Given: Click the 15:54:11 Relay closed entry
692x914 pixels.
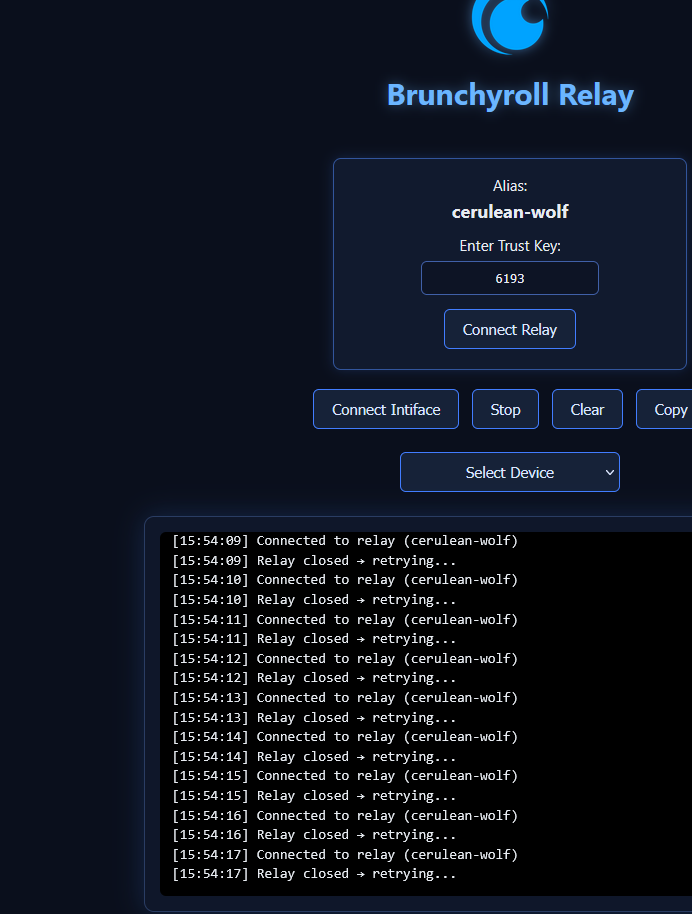Looking at the screenshot, I should 314,639.
